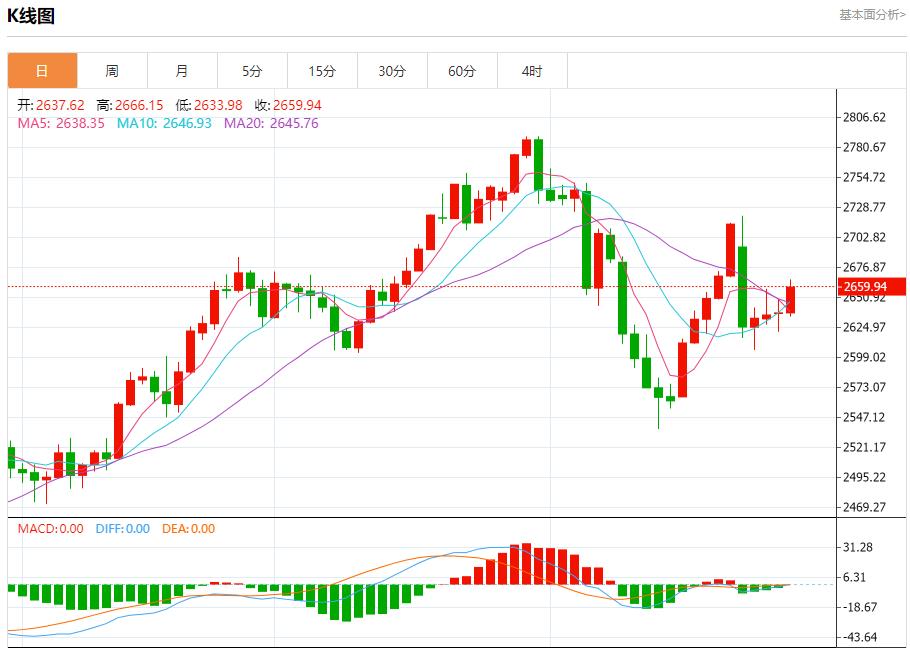
Task: Switch to the 5分 interval tab
Action: (x=252, y=71)
